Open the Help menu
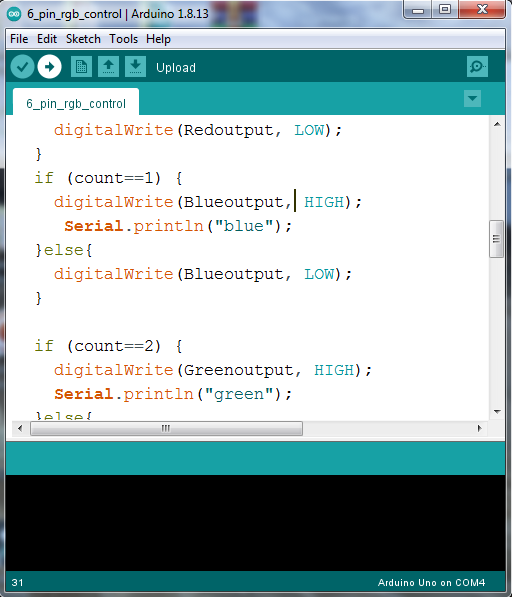 click(x=158, y=39)
